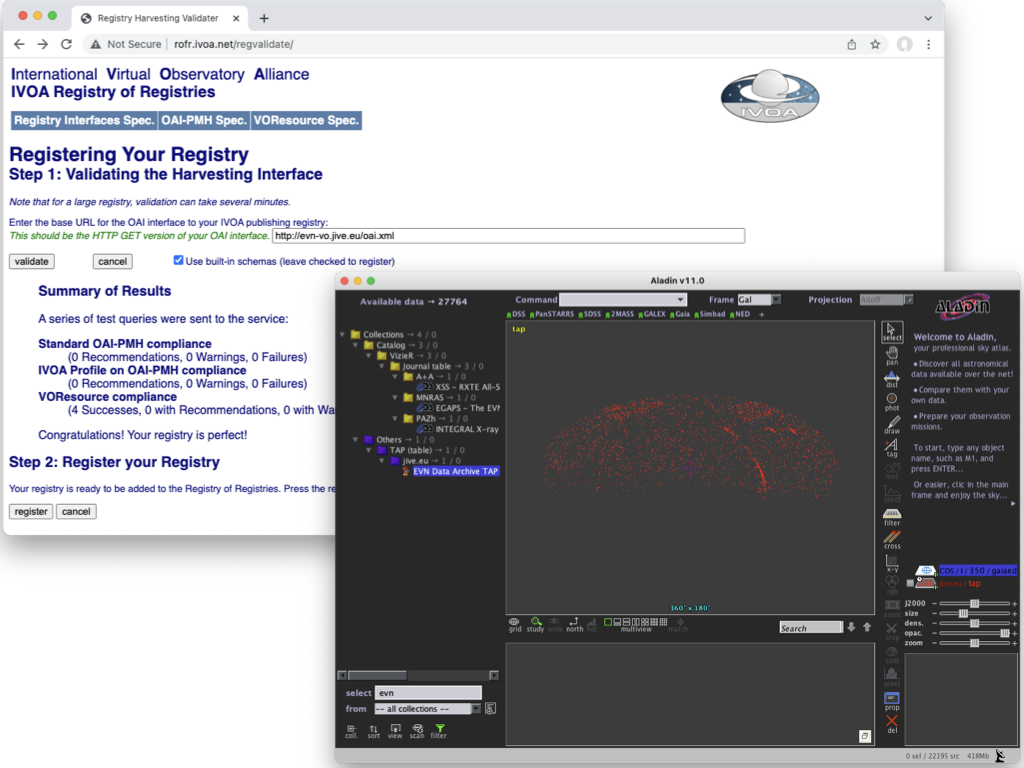
Task: Click the green funnel filter icon below the tree
Action: (439, 731)
